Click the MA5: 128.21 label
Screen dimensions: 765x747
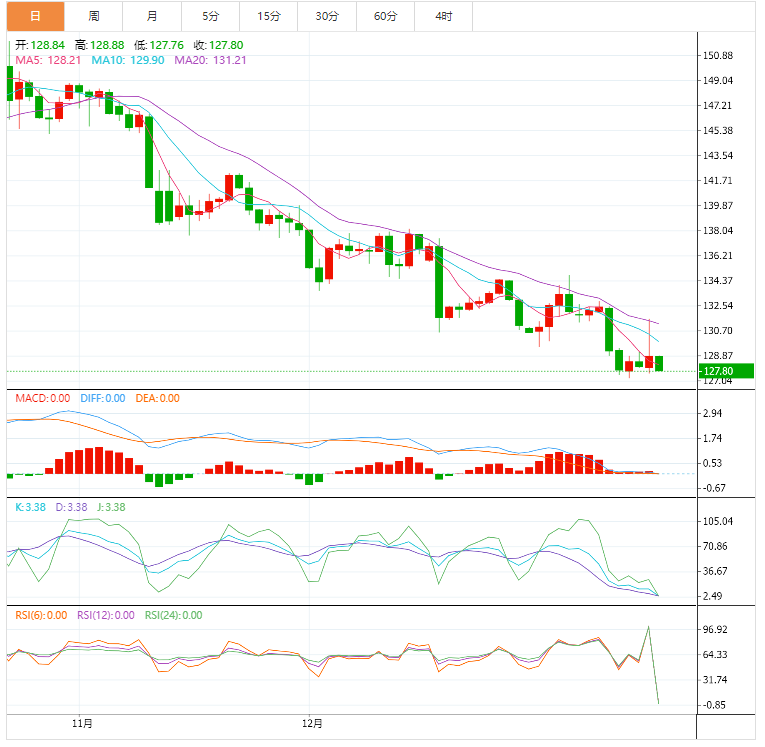point(48,60)
